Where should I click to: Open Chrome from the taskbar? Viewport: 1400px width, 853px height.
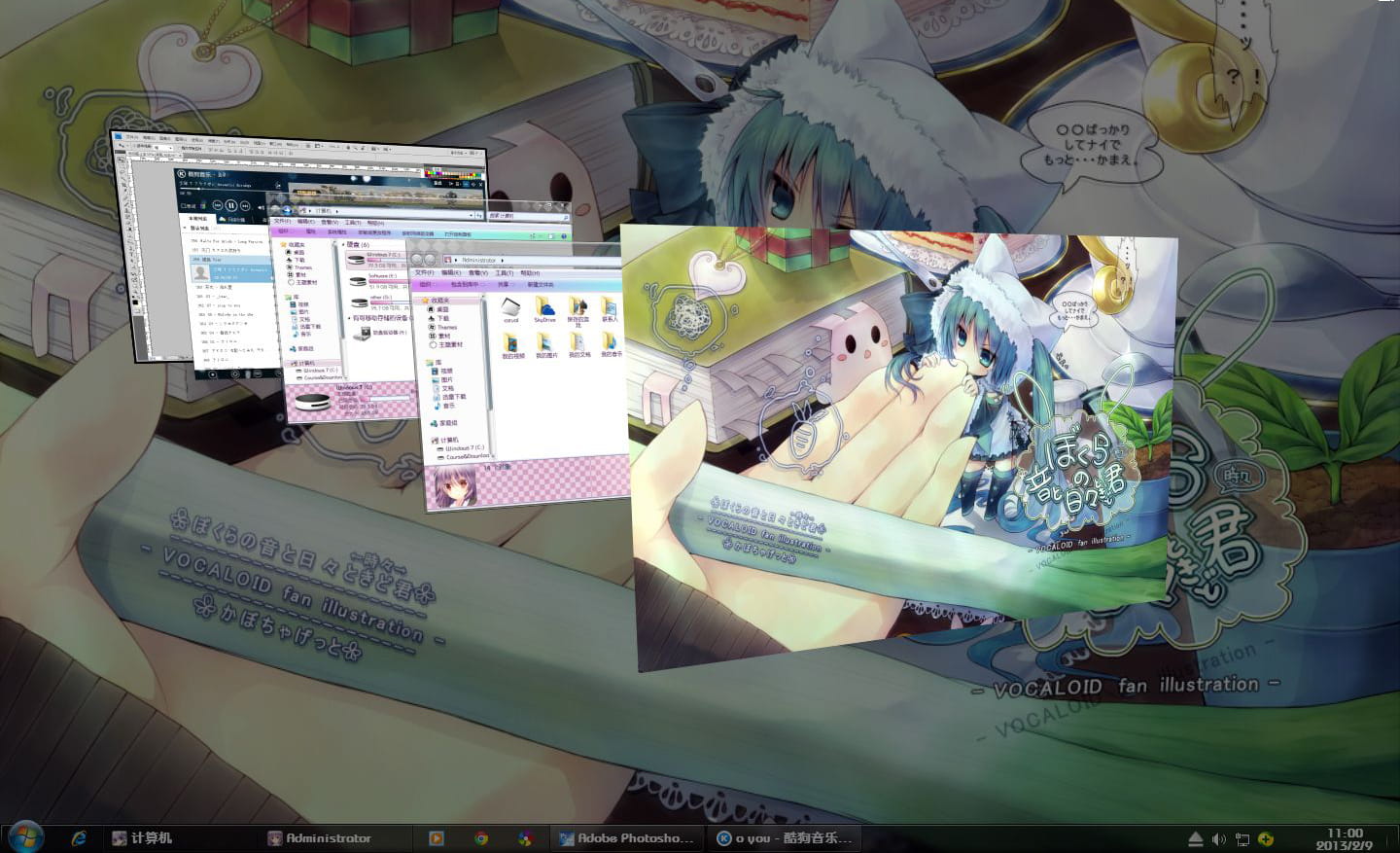(483, 837)
